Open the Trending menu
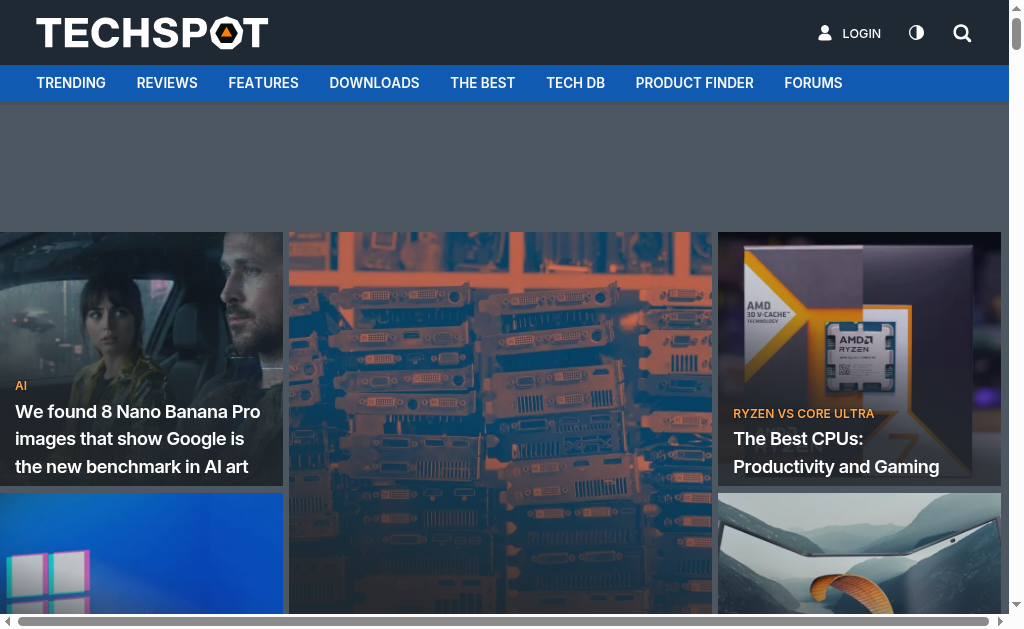The height and width of the screenshot is (629, 1024). (x=71, y=83)
